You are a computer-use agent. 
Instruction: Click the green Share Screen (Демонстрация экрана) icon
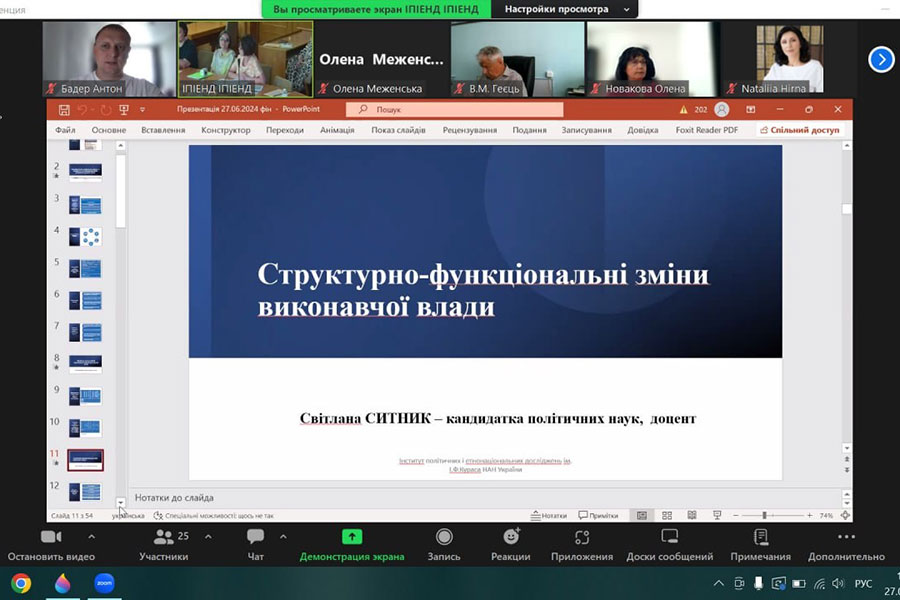pos(352,538)
